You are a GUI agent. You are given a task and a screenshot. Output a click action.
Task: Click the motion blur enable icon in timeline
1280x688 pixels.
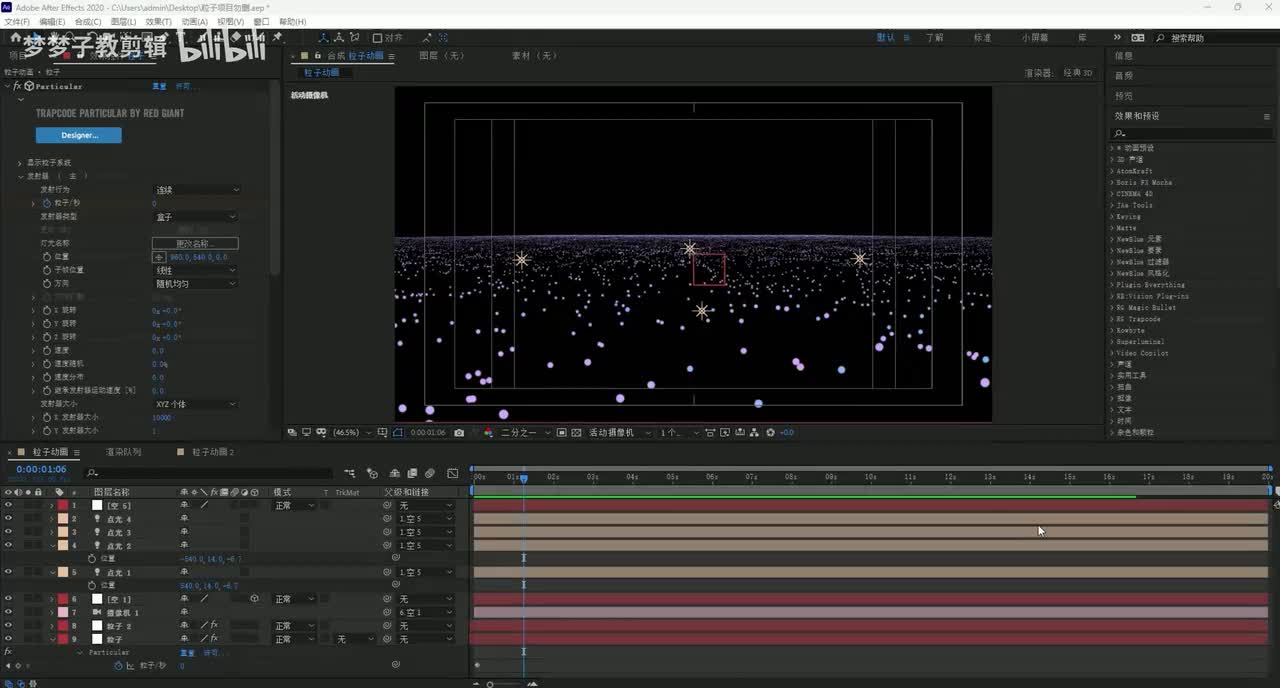[429, 473]
